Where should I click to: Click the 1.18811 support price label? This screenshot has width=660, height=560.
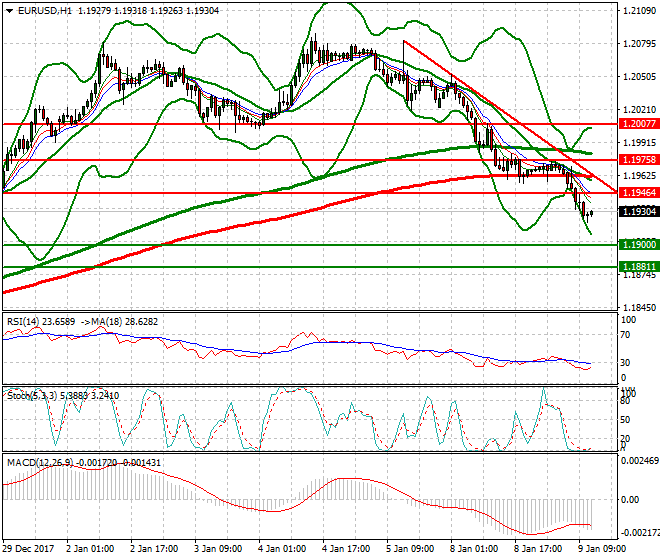click(636, 267)
